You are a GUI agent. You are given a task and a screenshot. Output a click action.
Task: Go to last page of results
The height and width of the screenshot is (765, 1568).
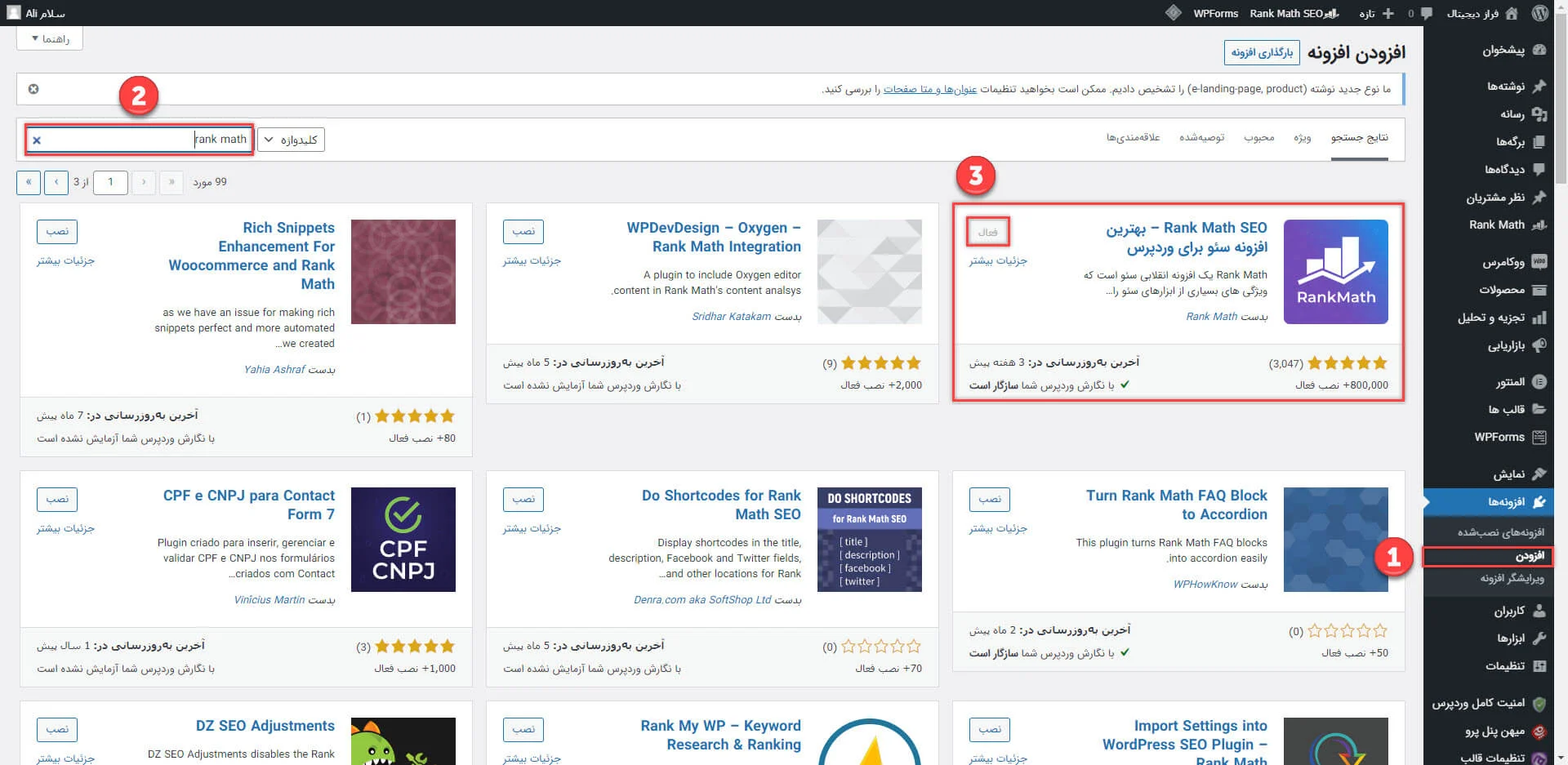click(x=29, y=182)
